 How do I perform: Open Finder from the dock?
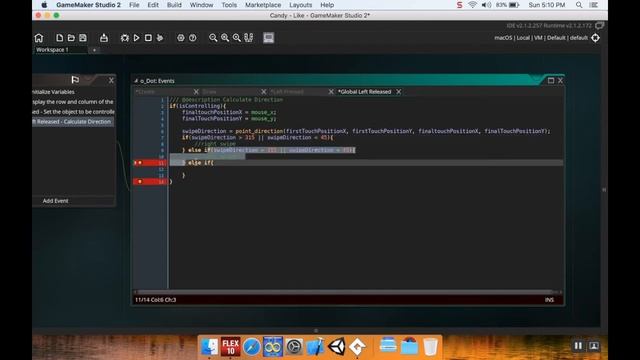click(209, 347)
